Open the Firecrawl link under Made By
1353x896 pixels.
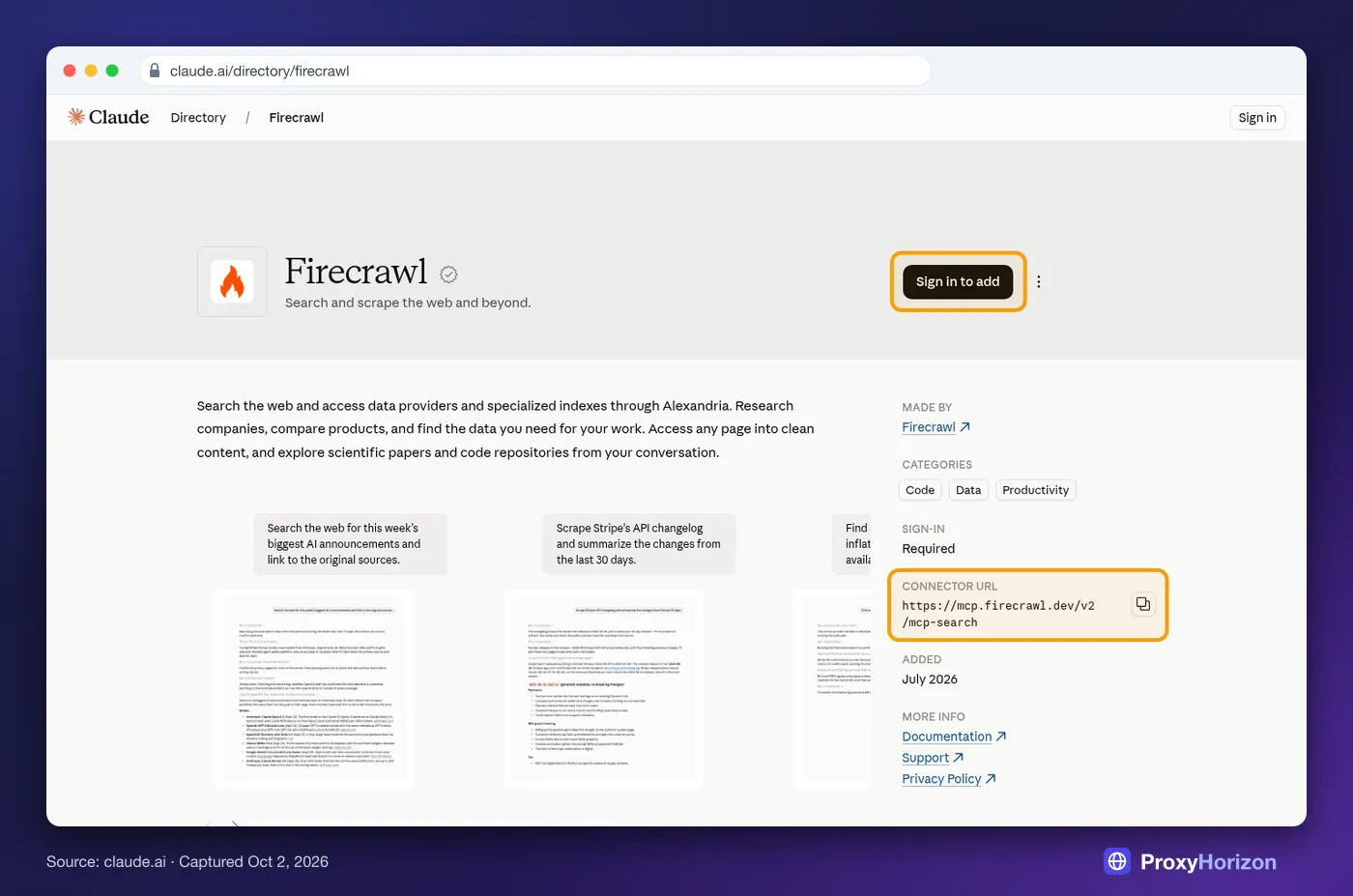coord(936,427)
